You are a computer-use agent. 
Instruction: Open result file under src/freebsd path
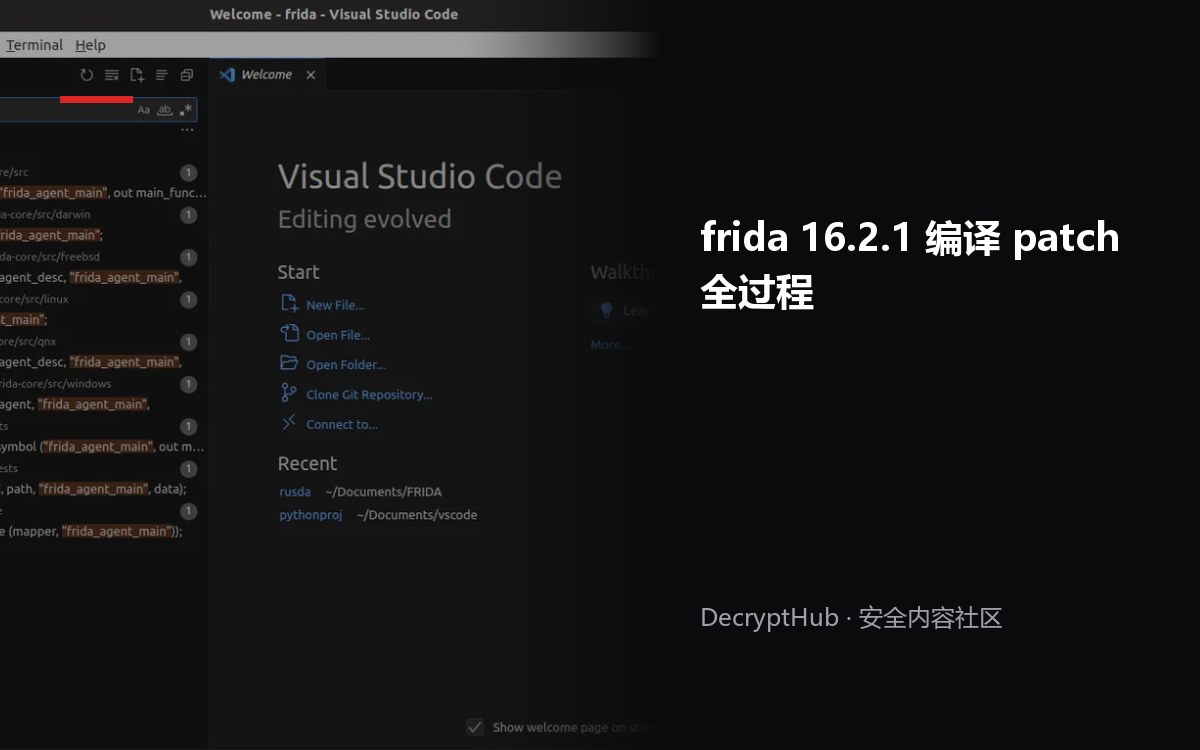tap(100, 257)
